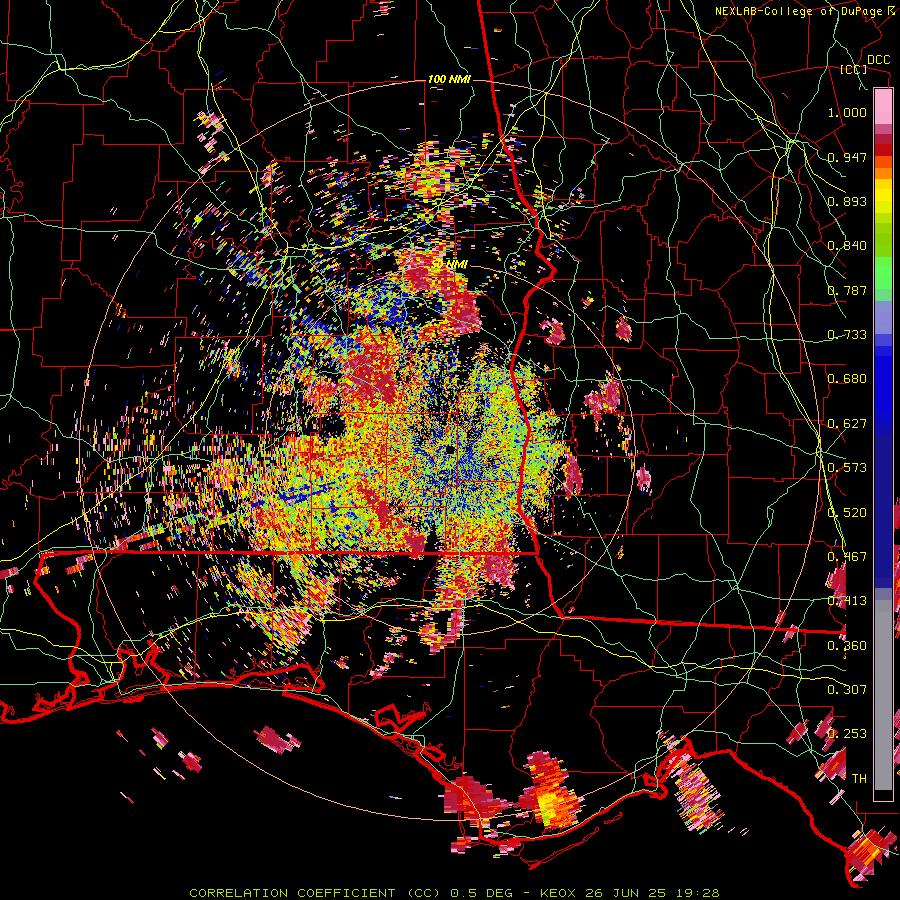Select the 0.787 scale value

pyautogui.click(x=847, y=290)
